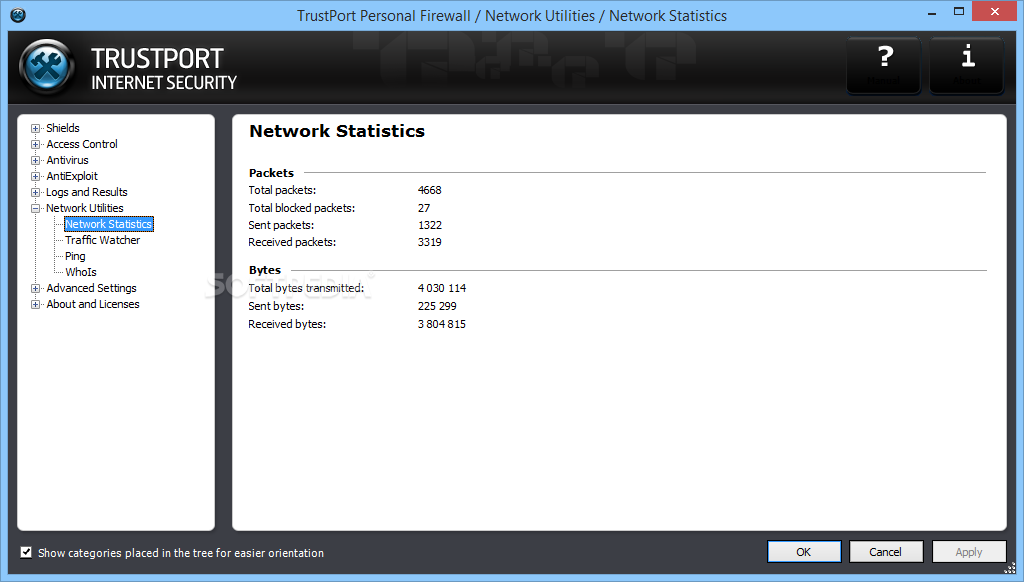Click the Total bytes transmitted label
Viewport: 1024px width, 582px height.
click(306, 288)
